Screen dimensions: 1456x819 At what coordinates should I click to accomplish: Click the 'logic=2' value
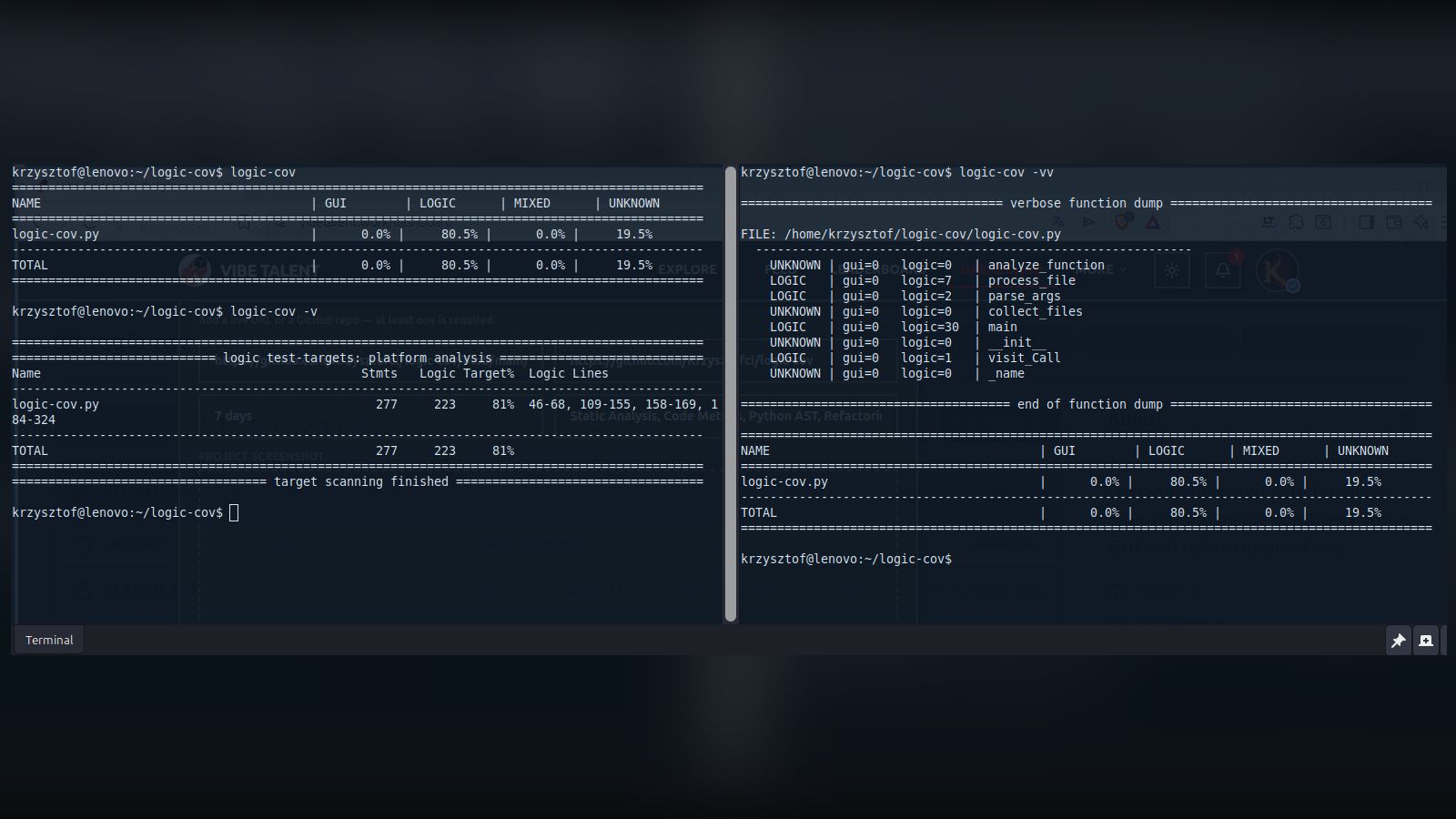926,296
